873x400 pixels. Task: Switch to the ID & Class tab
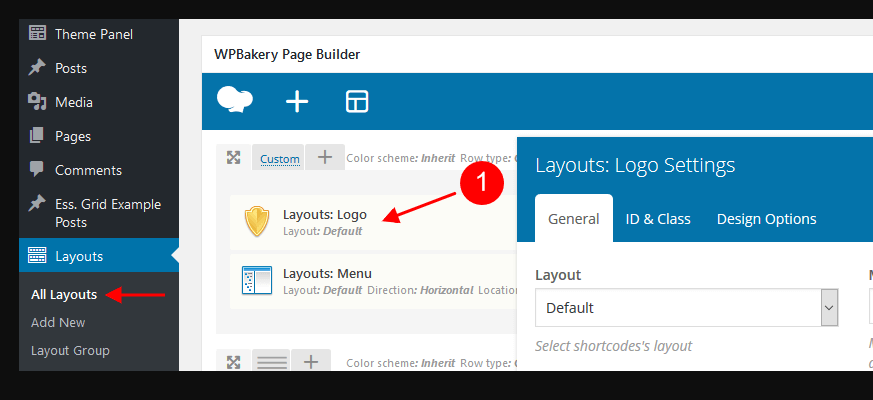[x=658, y=219]
